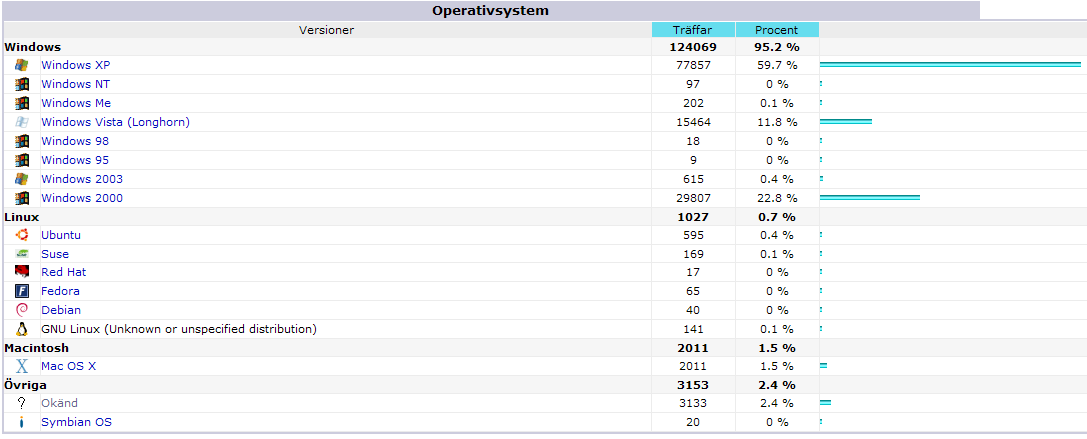Click the question mark icon beside Okänd

(x=21, y=403)
